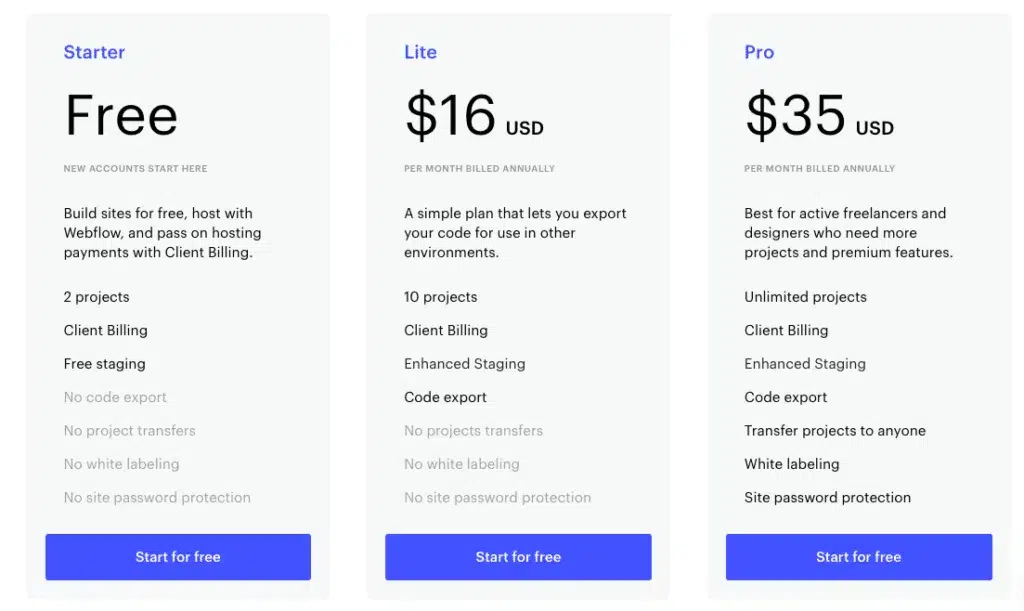Click Code export in the Lite plan

(x=445, y=397)
